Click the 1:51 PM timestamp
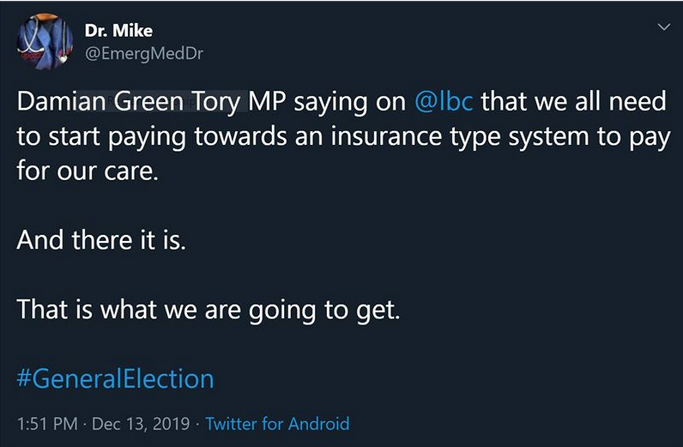 click(x=48, y=423)
